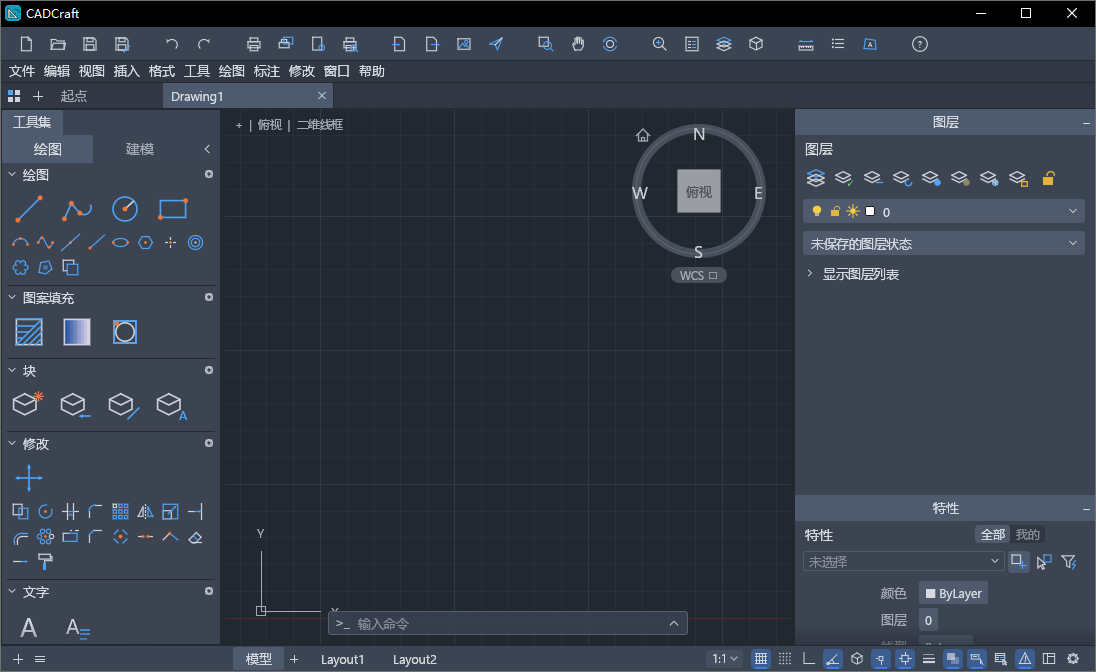Toggle snap mode dotted grid icon
Image resolution: width=1096 pixels, height=672 pixels.
pyautogui.click(x=785, y=659)
